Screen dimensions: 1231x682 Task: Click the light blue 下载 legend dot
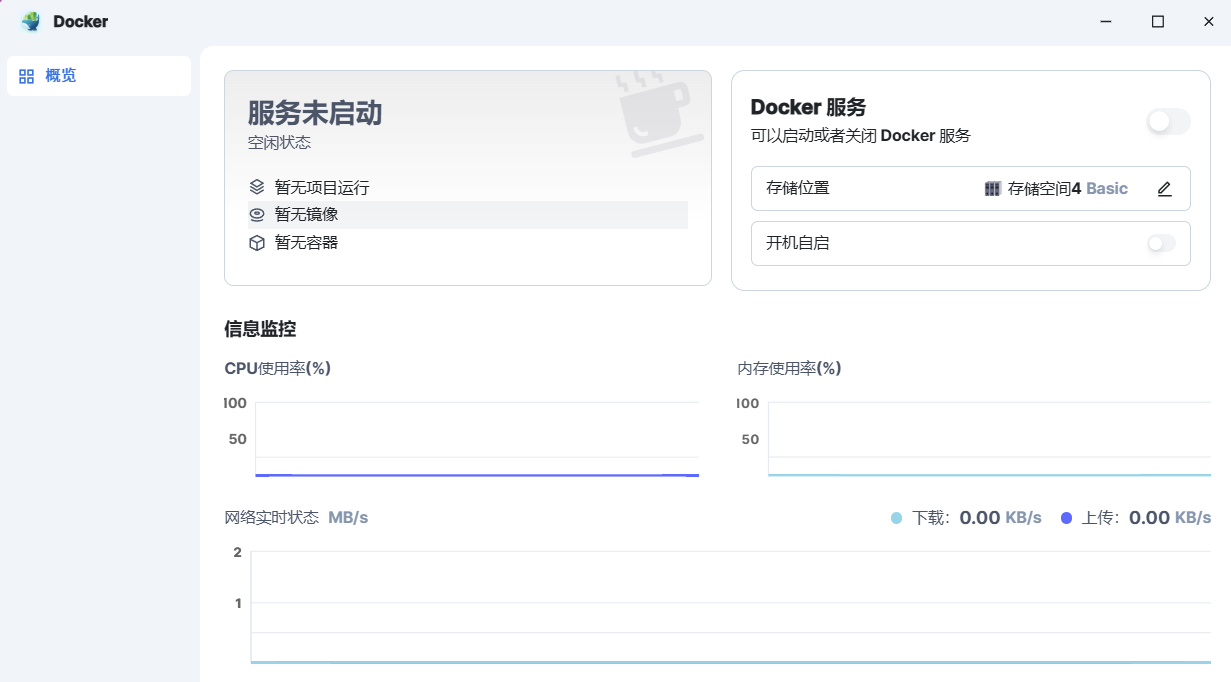click(x=896, y=518)
